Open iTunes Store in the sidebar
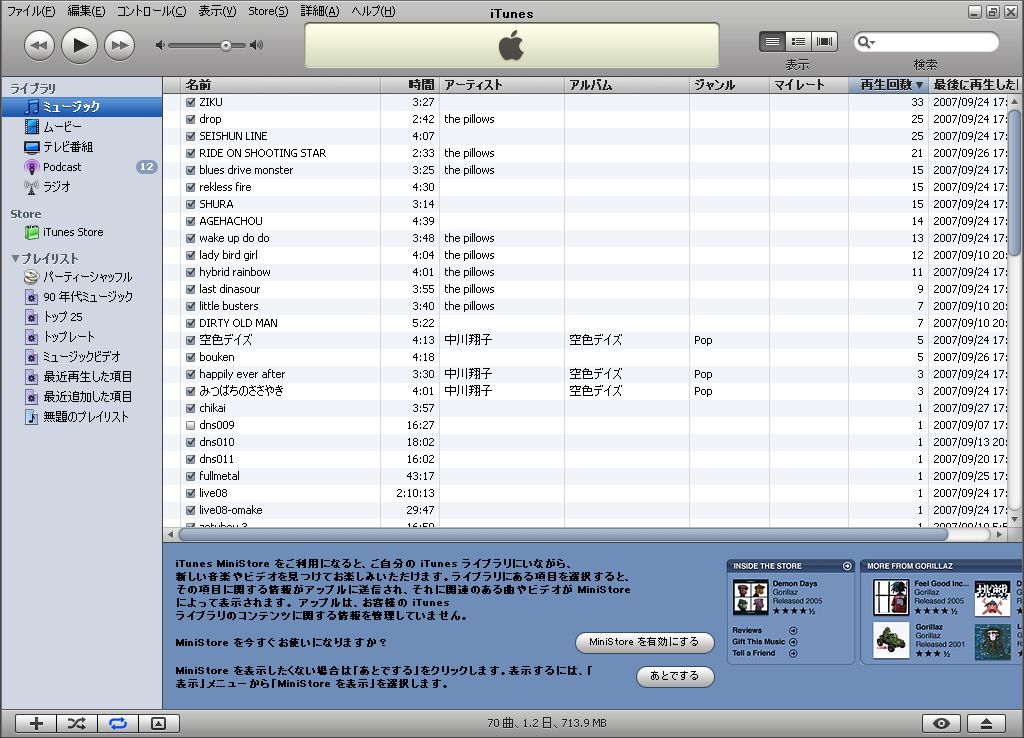Image resolution: width=1024 pixels, height=738 pixels. coord(82,232)
